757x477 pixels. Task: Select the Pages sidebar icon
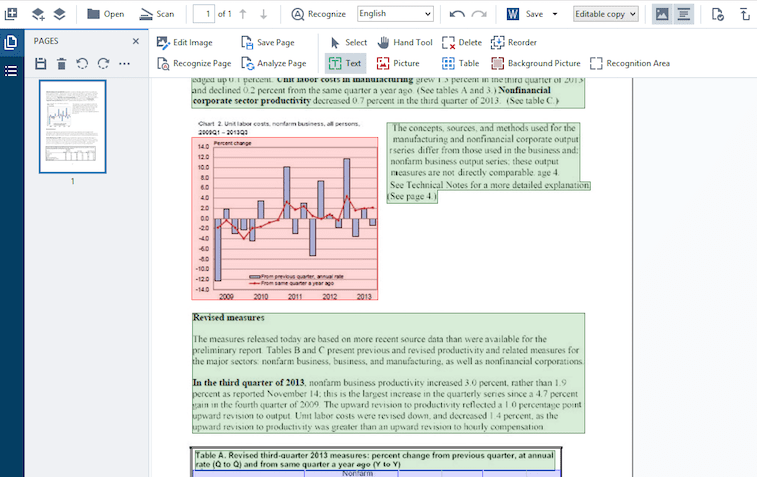point(11,42)
